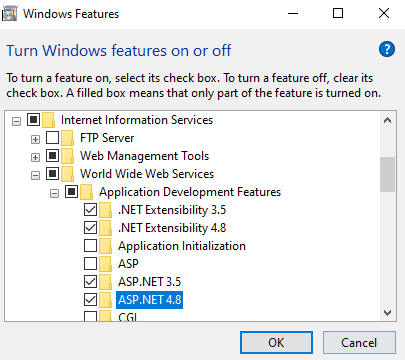This screenshot has width=405, height=360.
Task: Minimize the Windows Features dialog
Action: tap(293, 14)
